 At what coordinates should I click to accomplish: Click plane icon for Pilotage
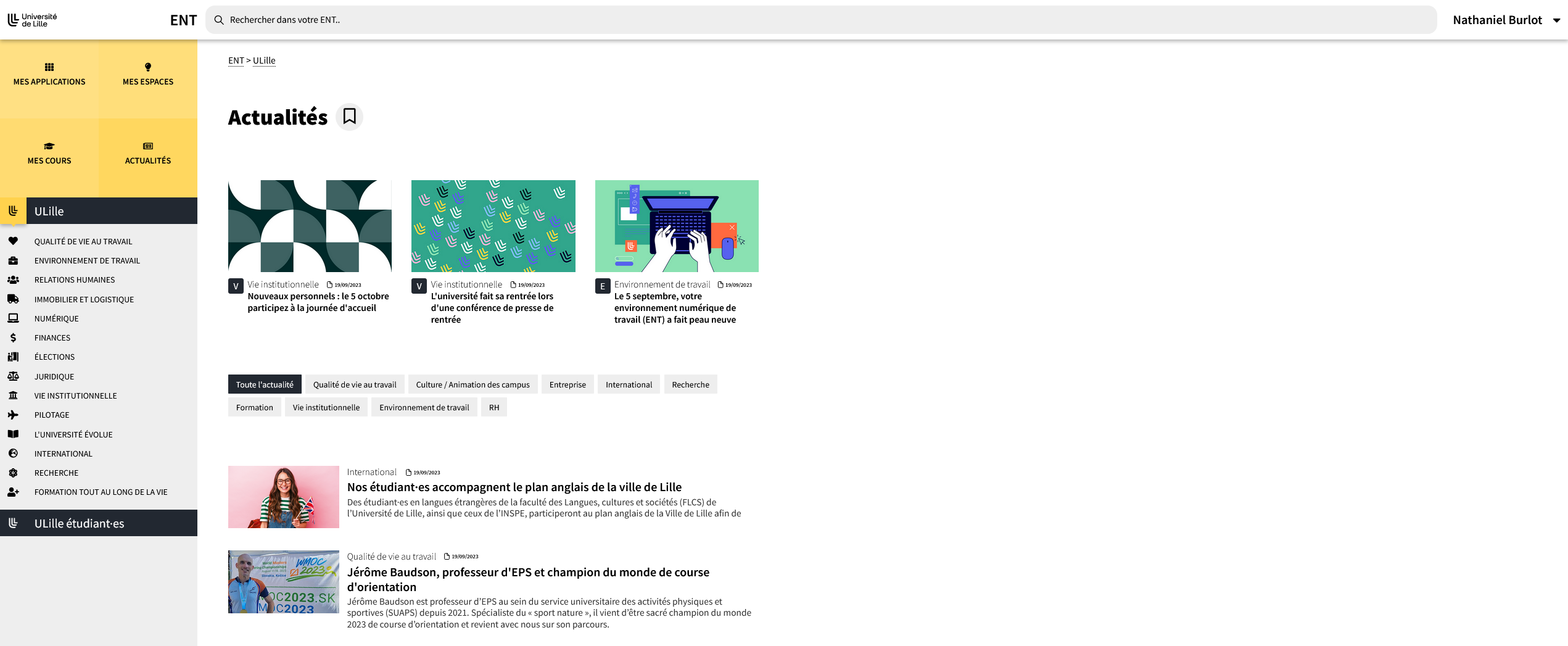pyautogui.click(x=13, y=415)
